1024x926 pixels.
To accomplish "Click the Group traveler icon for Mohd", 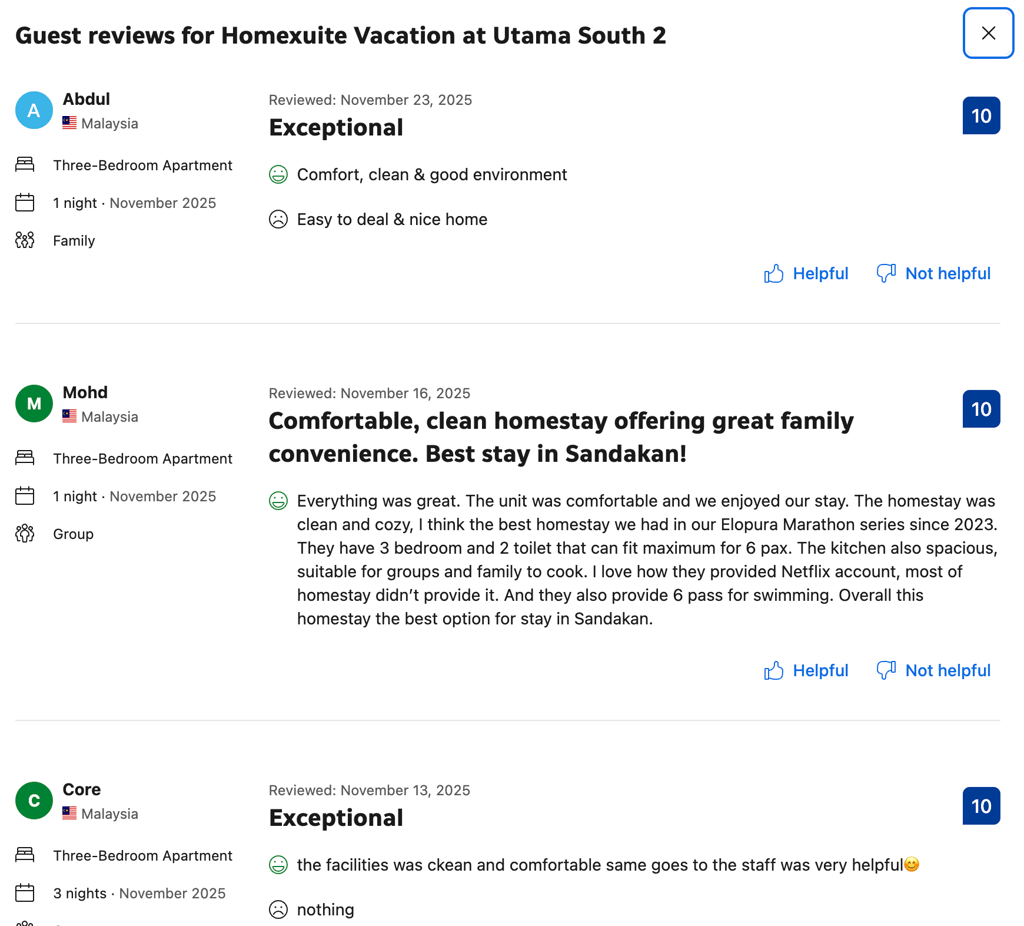I will point(25,534).
